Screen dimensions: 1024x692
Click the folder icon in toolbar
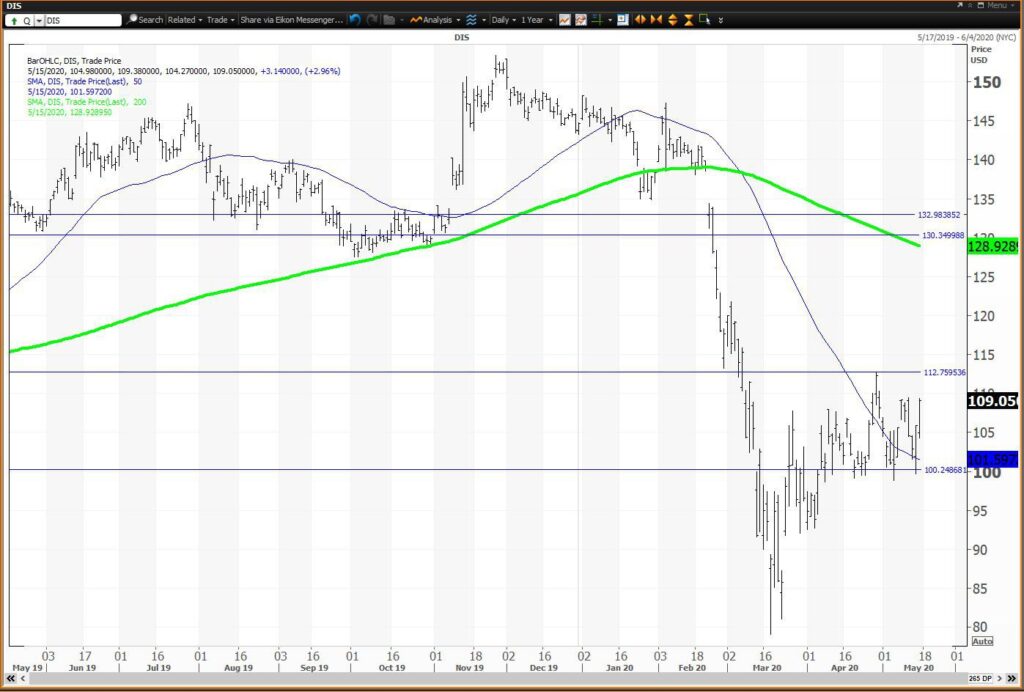click(389, 20)
